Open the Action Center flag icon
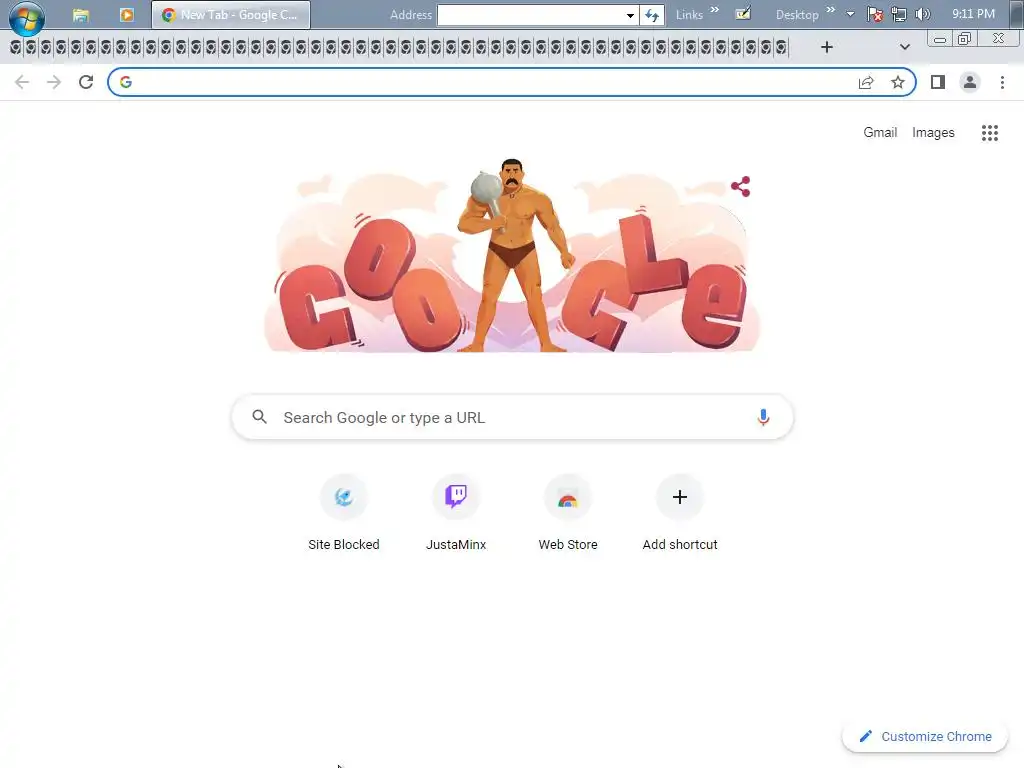1024x768 pixels. [875, 14]
